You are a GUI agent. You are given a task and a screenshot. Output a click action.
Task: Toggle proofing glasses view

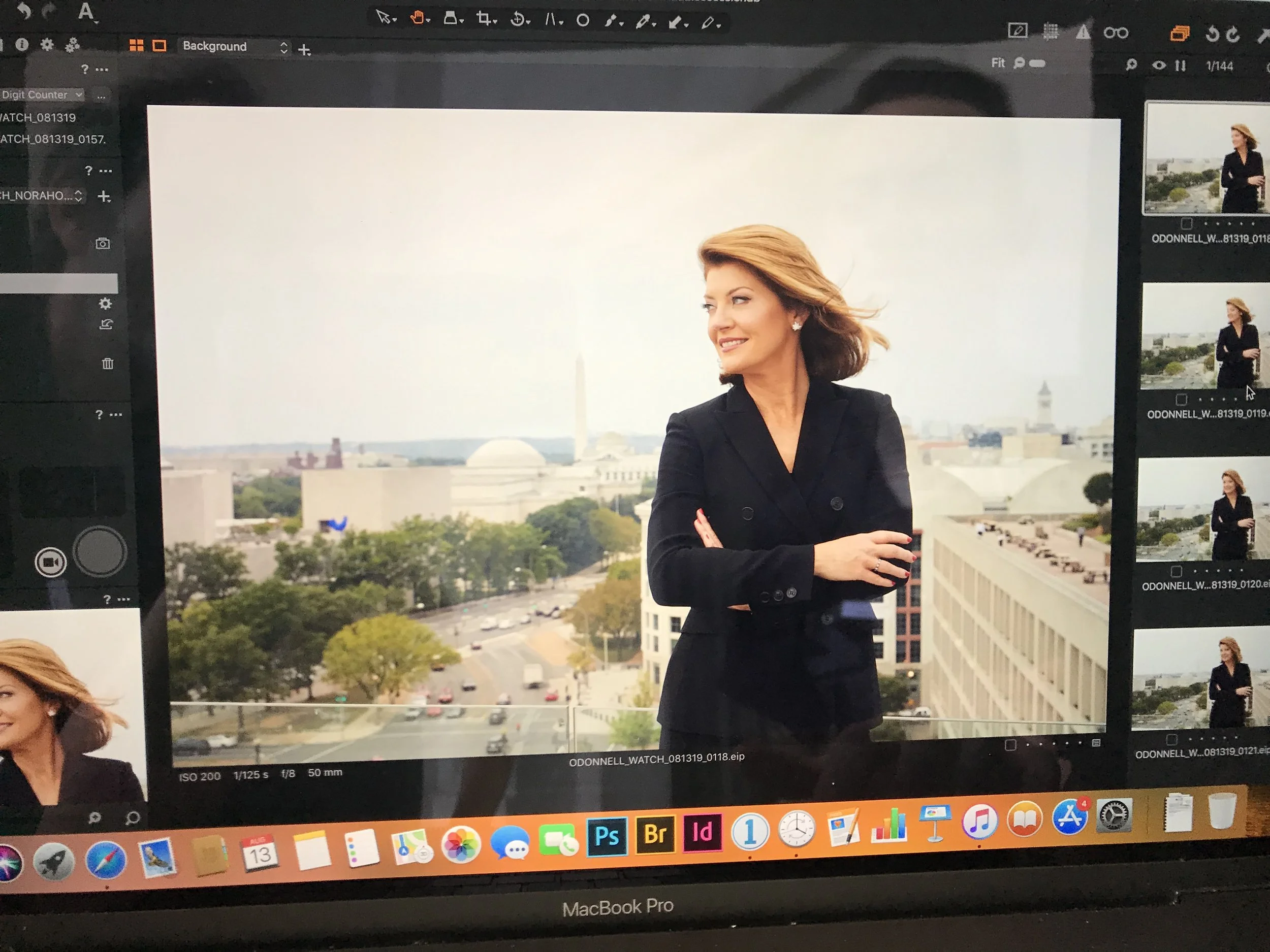click(1116, 32)
